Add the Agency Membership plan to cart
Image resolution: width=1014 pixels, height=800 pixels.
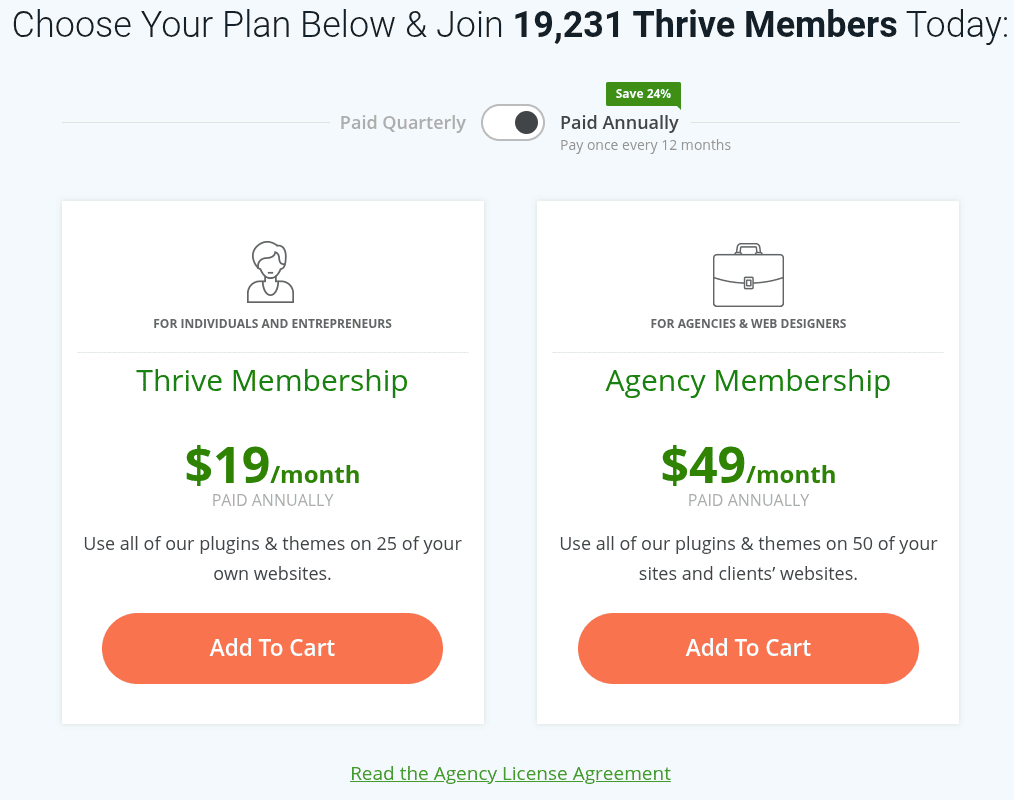pos(748,648)
